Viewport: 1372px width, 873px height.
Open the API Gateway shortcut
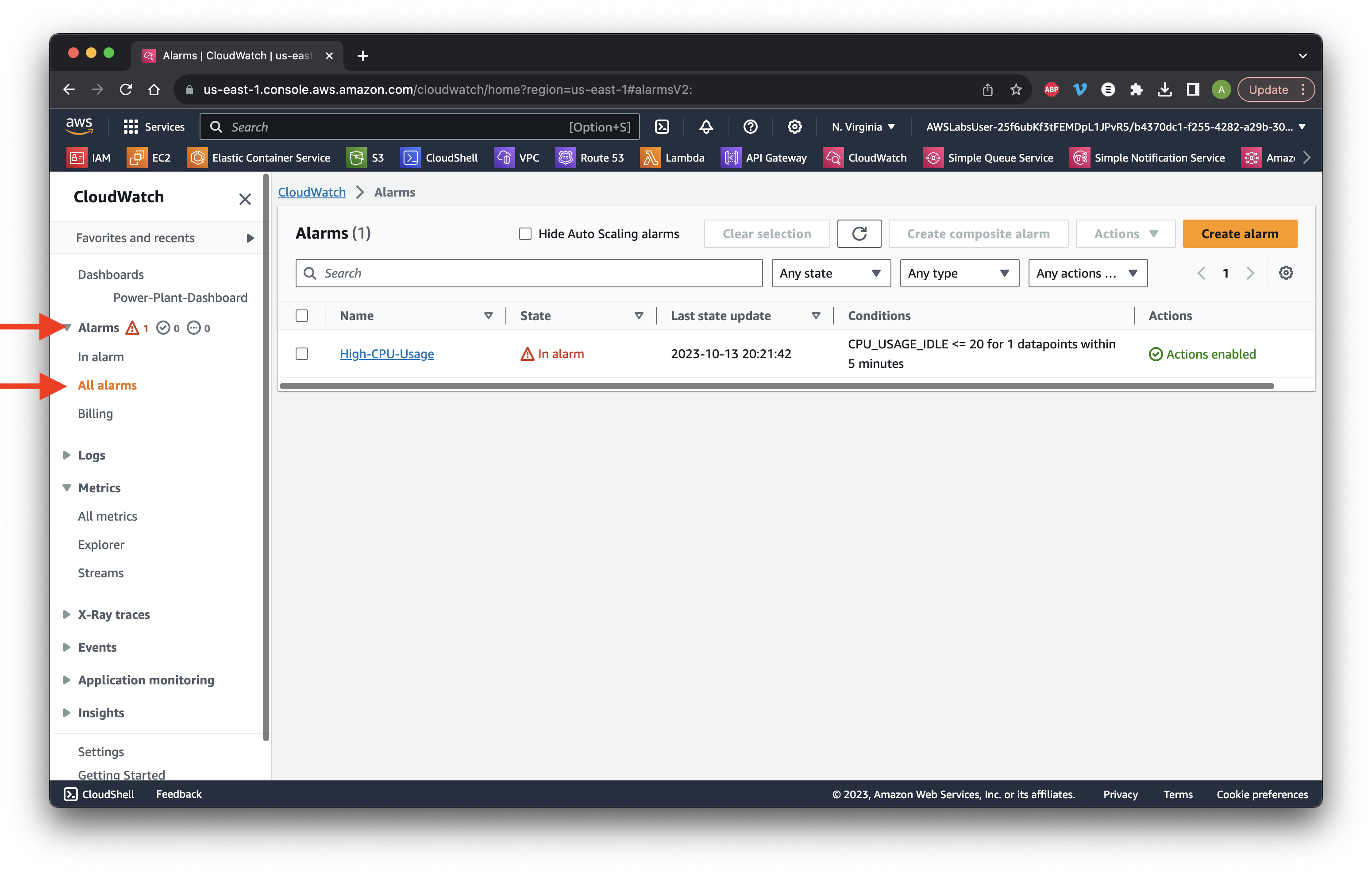[x=763, y=158]
